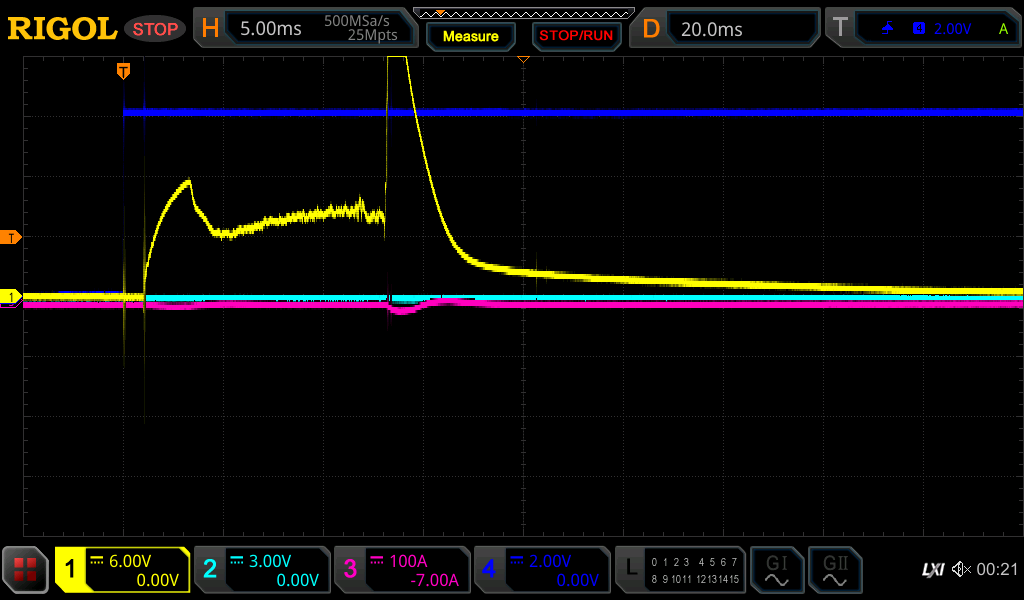The width and height of the screenshot is (1024, 600).
Task: Click the muted speaker sound icon
Action: click(961, 569)
